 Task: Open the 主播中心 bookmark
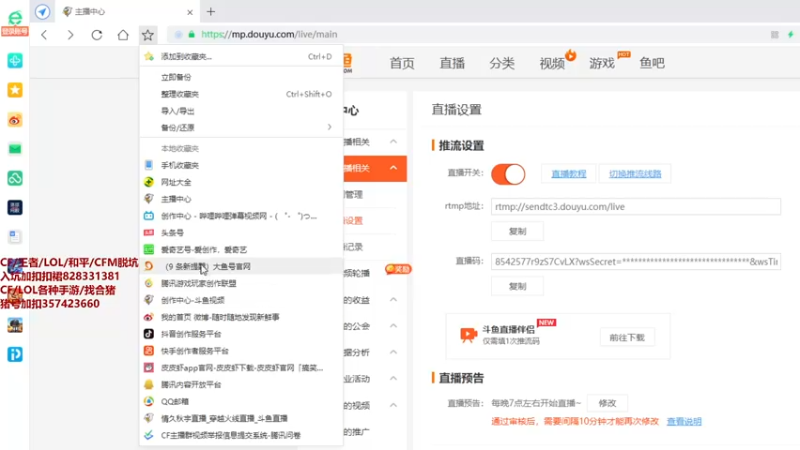241,199
